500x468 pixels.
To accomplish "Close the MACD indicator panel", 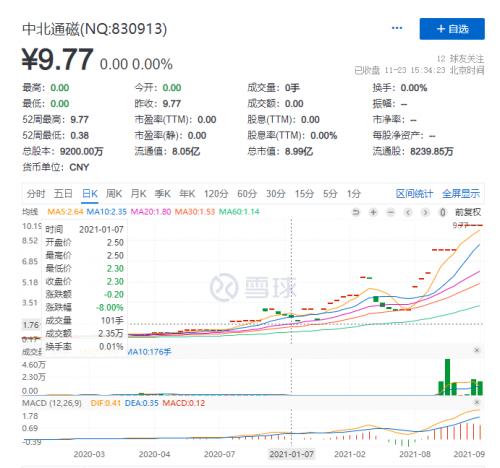I will tap(477, 402).
